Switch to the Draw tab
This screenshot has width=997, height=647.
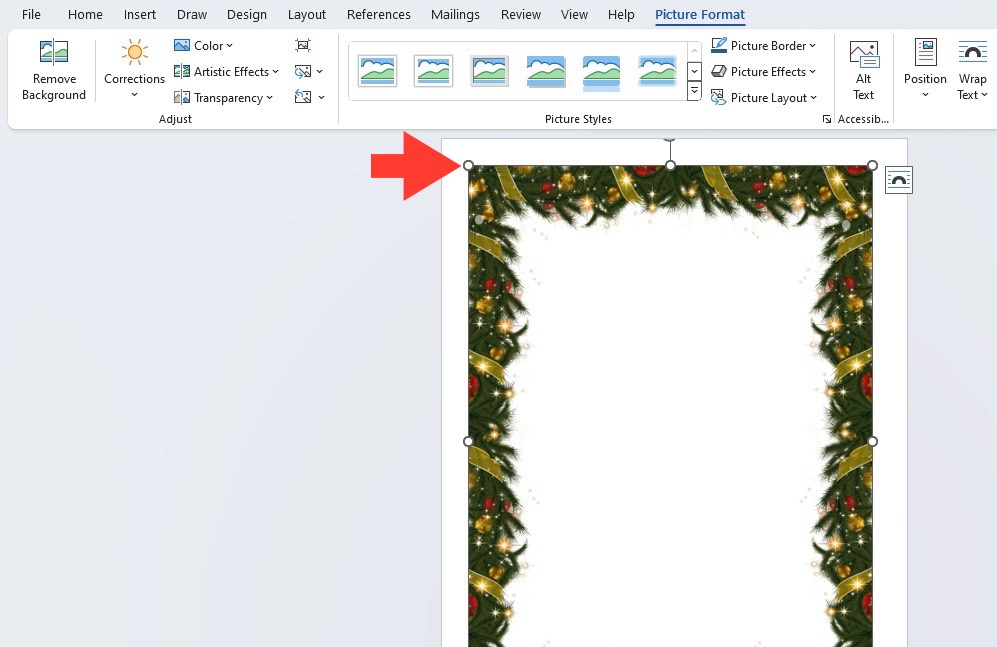pos(192,14)
